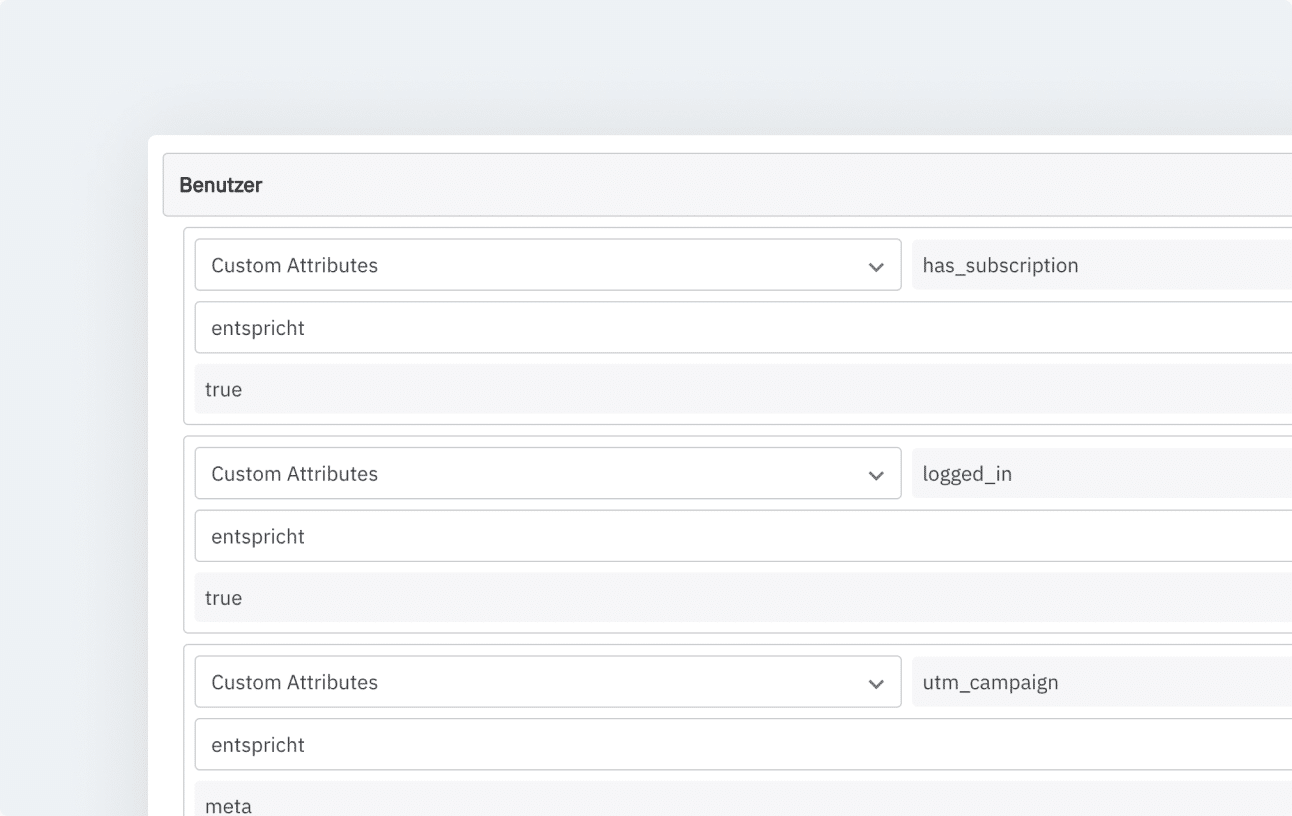
Task: Open the second Custom Attributes dropdown
Action: (547, 473)
